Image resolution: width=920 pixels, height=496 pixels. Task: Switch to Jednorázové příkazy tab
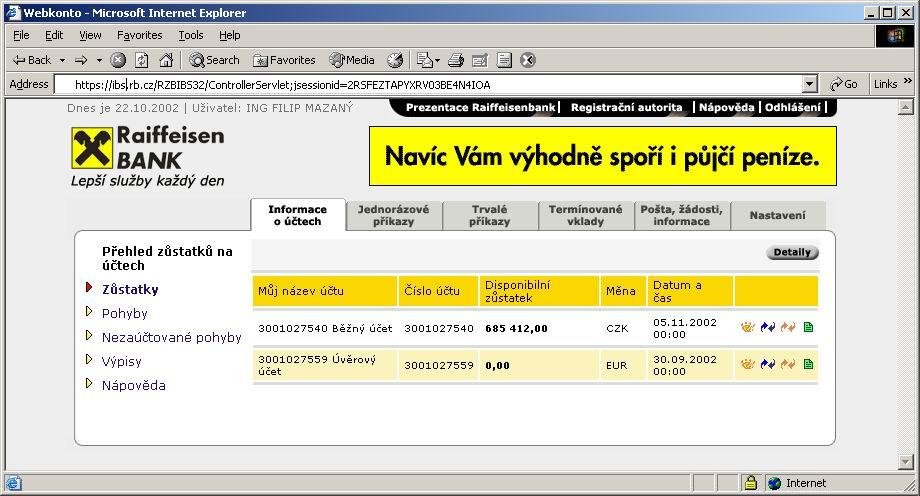[393, 215]
